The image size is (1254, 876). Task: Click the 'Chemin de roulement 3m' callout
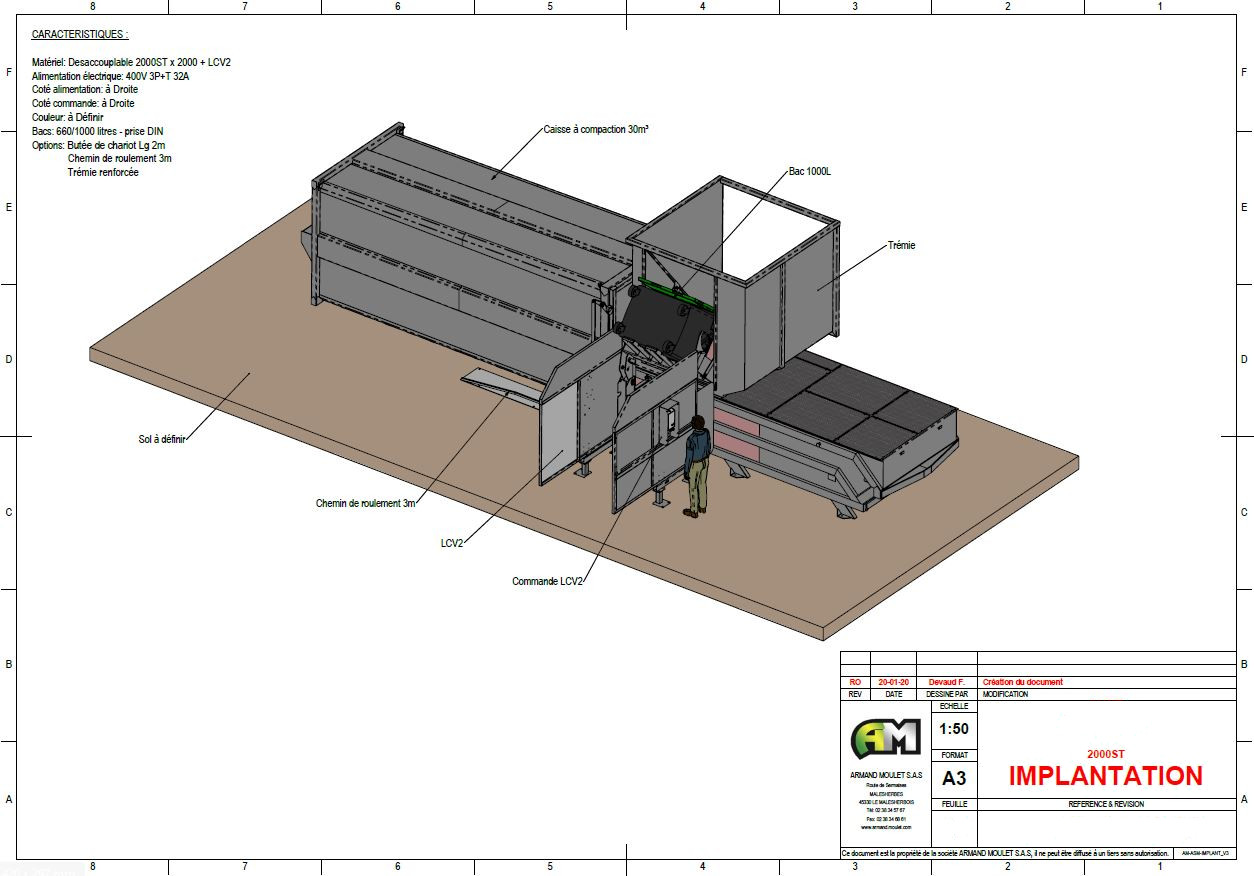[365, 503]
